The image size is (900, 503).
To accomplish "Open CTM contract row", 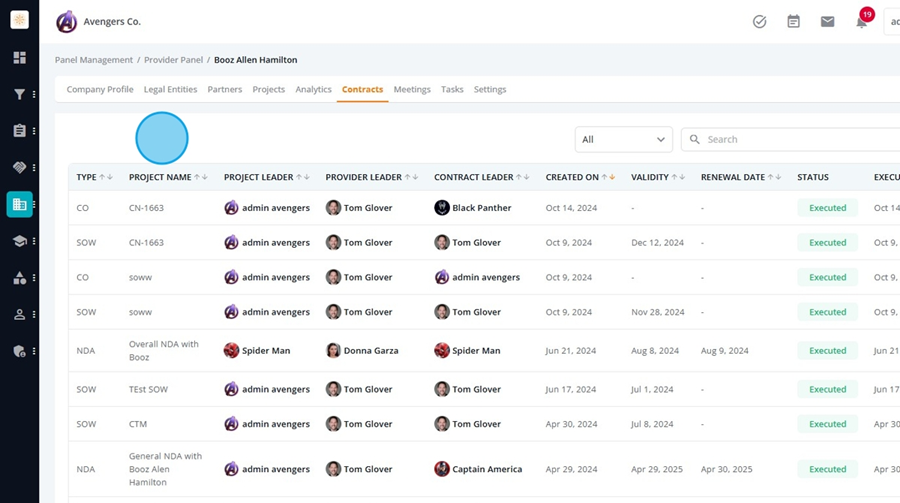I will 484,424.
